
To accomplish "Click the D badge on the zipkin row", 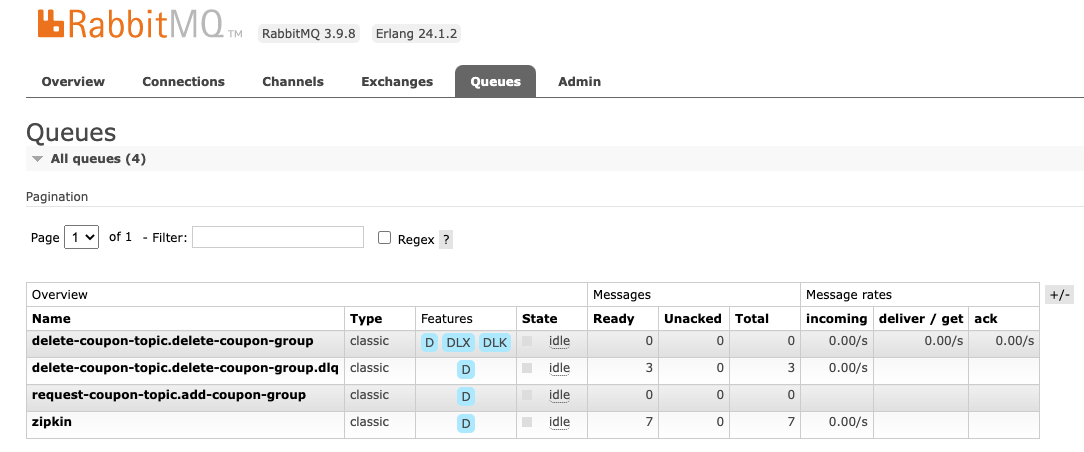I will 465,423.
